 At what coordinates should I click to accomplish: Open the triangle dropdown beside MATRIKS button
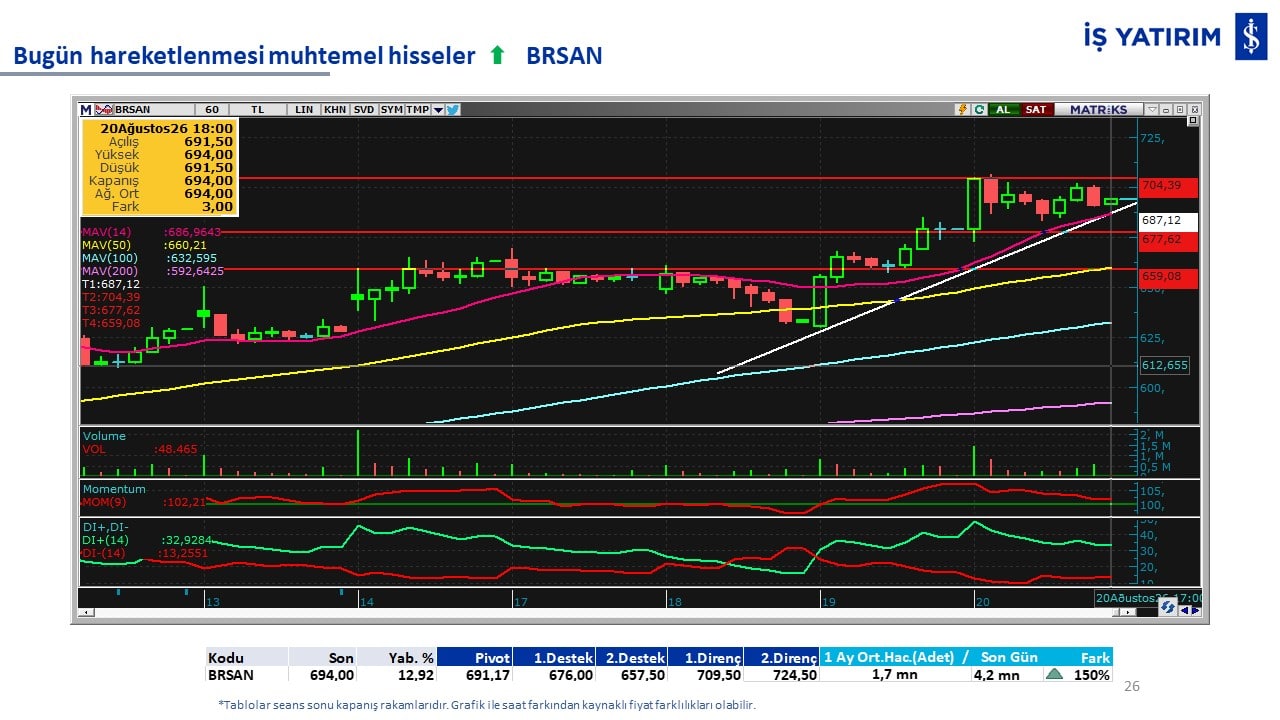1152,109
